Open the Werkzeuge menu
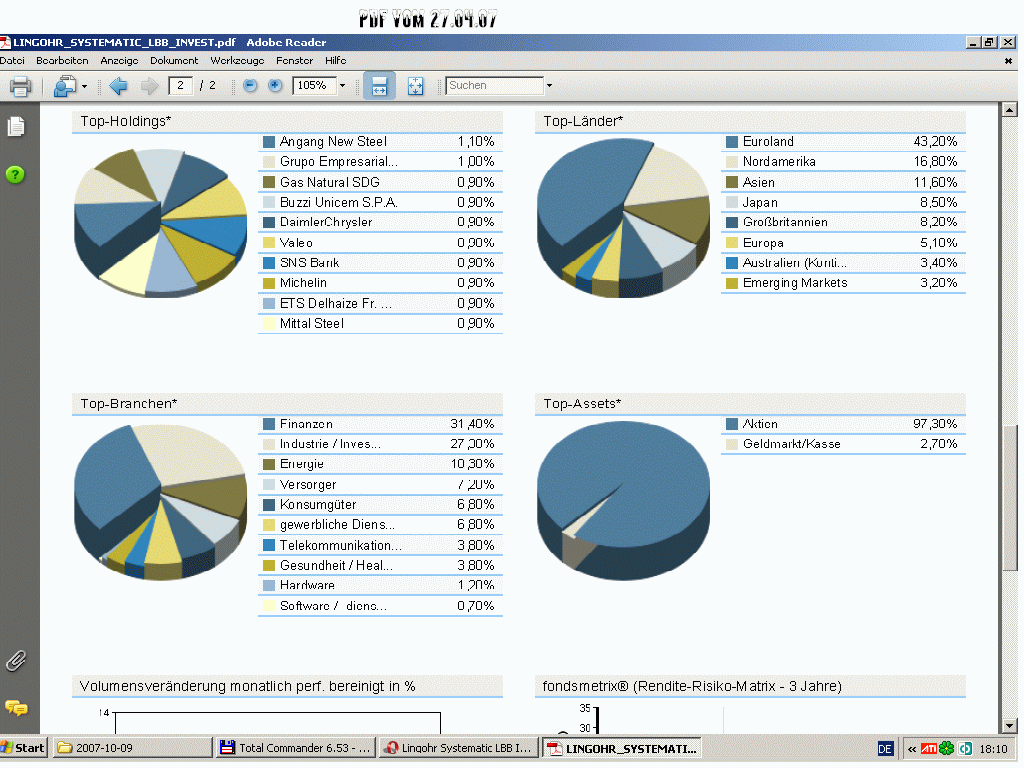 (237, 61)
